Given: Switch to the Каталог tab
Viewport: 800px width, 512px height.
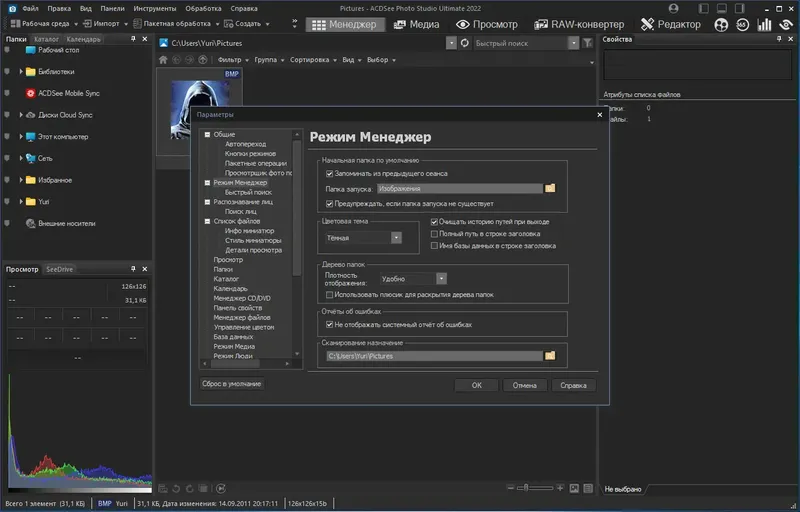Looking at the screenshot, I should (46, 39).
